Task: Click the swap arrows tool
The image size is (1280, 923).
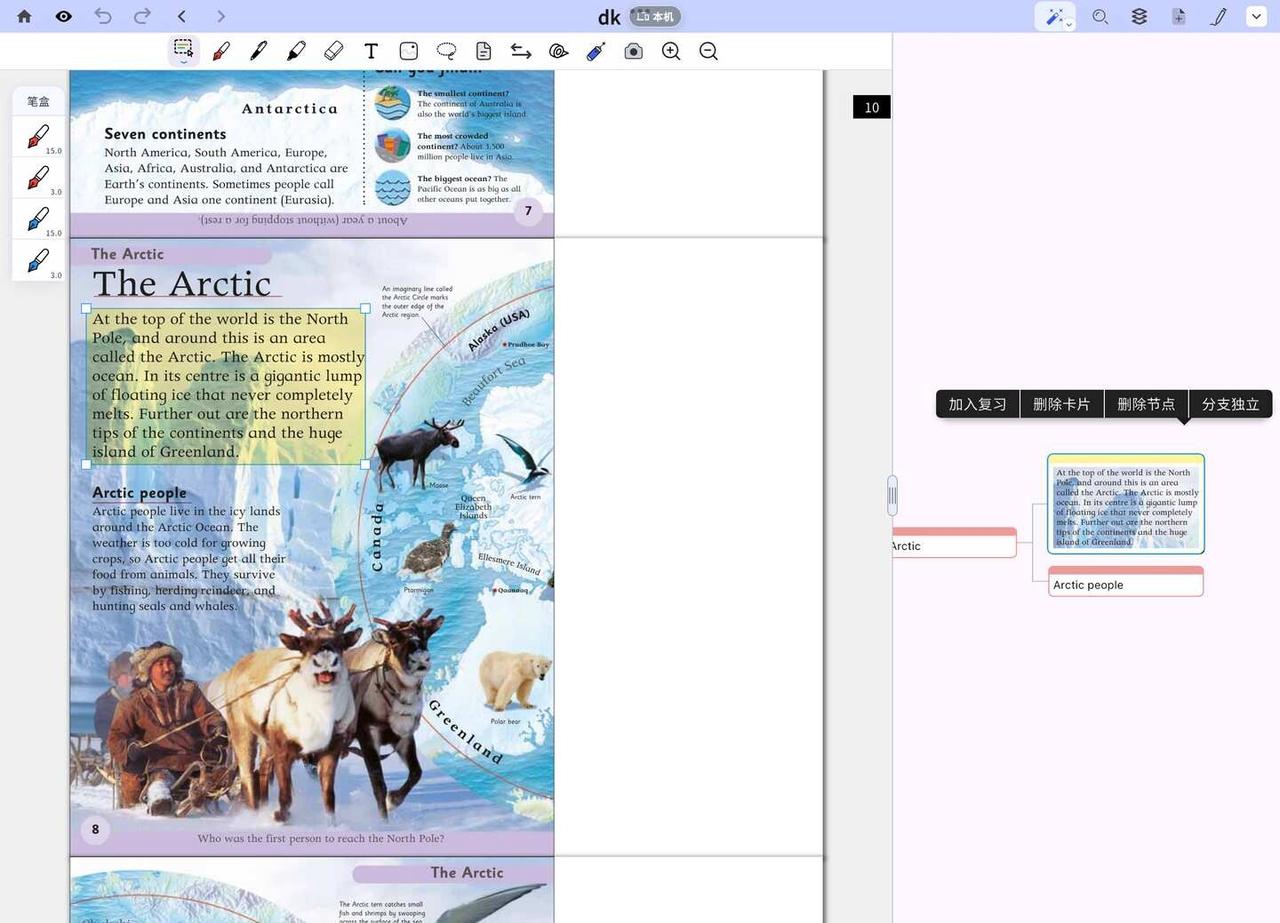Action: click(x=521, y=51)
